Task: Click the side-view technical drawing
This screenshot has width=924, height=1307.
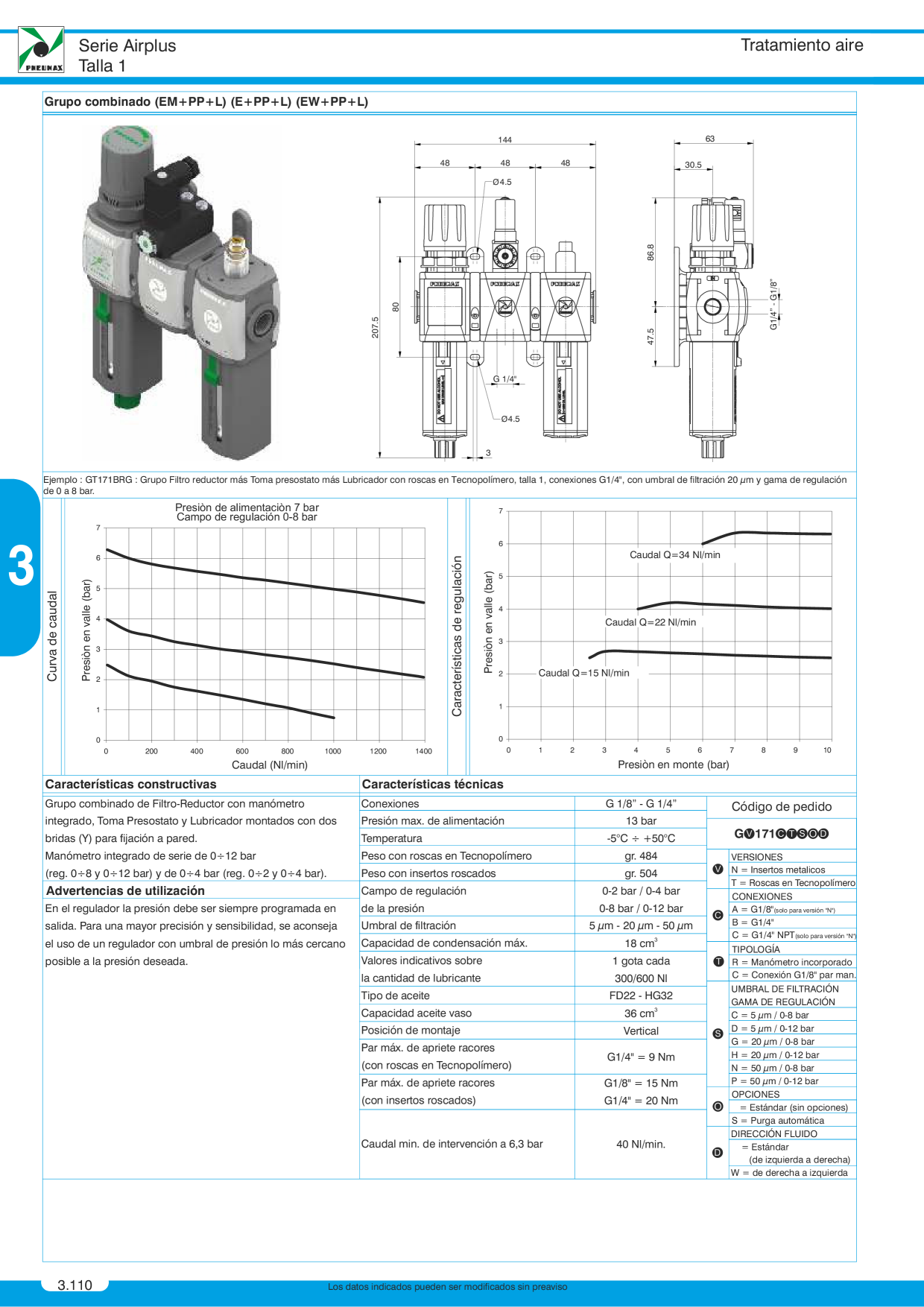Action: tap(714, 298)
